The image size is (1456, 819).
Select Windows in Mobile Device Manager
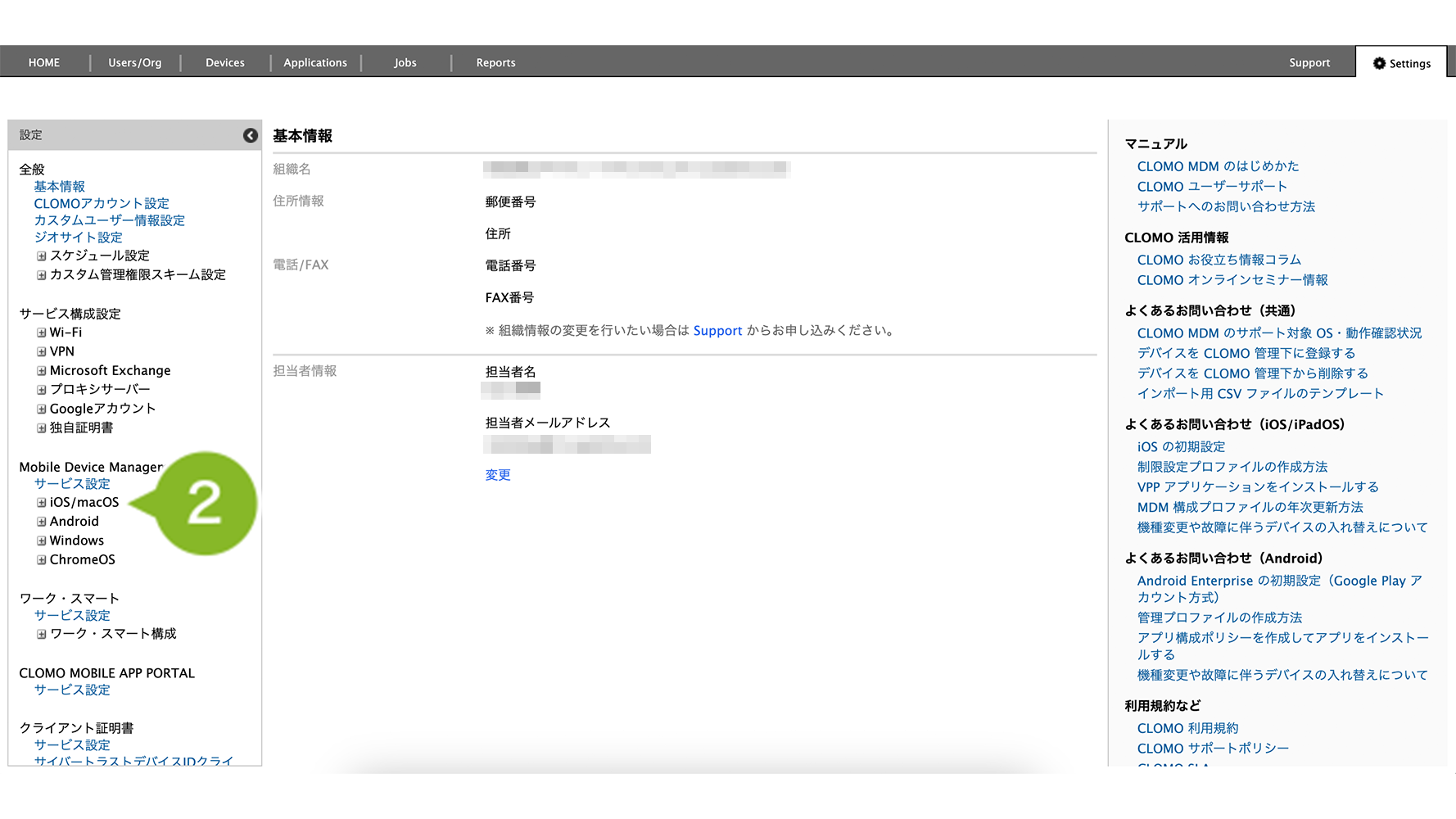click(77, 541)
